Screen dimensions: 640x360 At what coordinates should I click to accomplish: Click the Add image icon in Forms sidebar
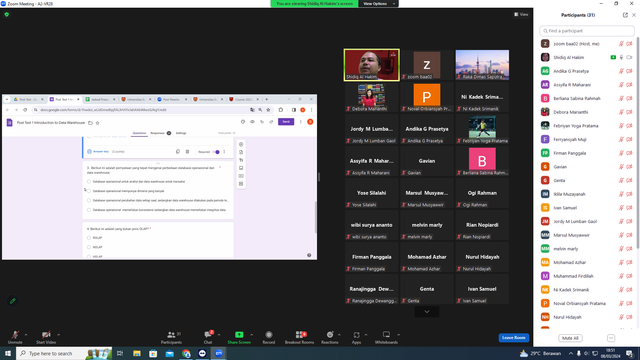pyautogui.click(x=241, y=168)
